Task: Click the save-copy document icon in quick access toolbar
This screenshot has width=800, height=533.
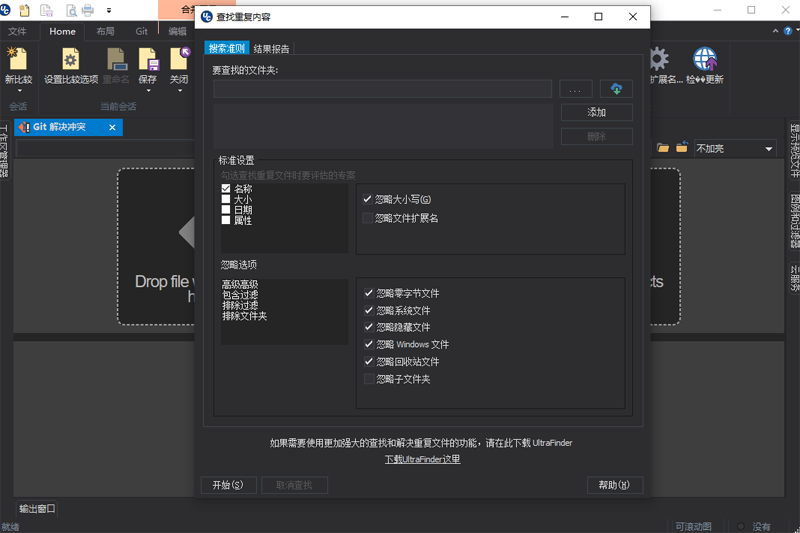Action: [x=46, y=10]
